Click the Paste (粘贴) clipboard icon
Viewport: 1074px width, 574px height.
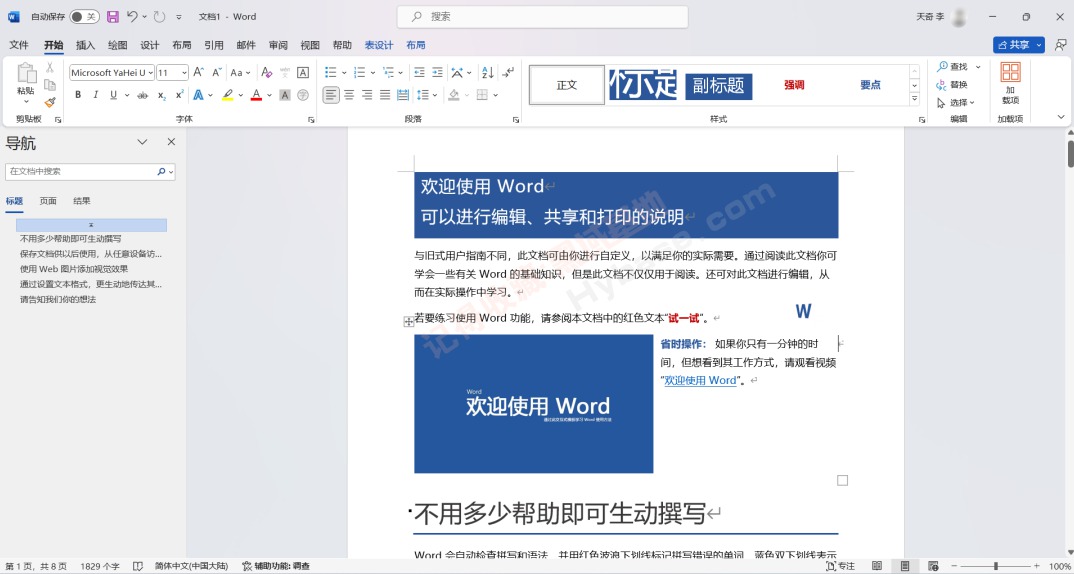[x=26, y=73]
